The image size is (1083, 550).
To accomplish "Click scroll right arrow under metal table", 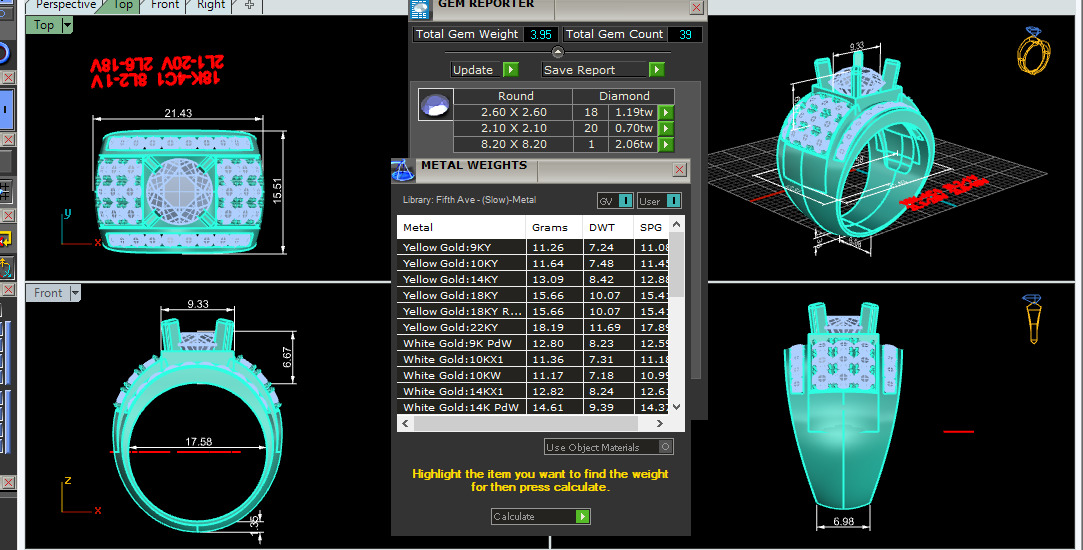I will pos(660,424).
